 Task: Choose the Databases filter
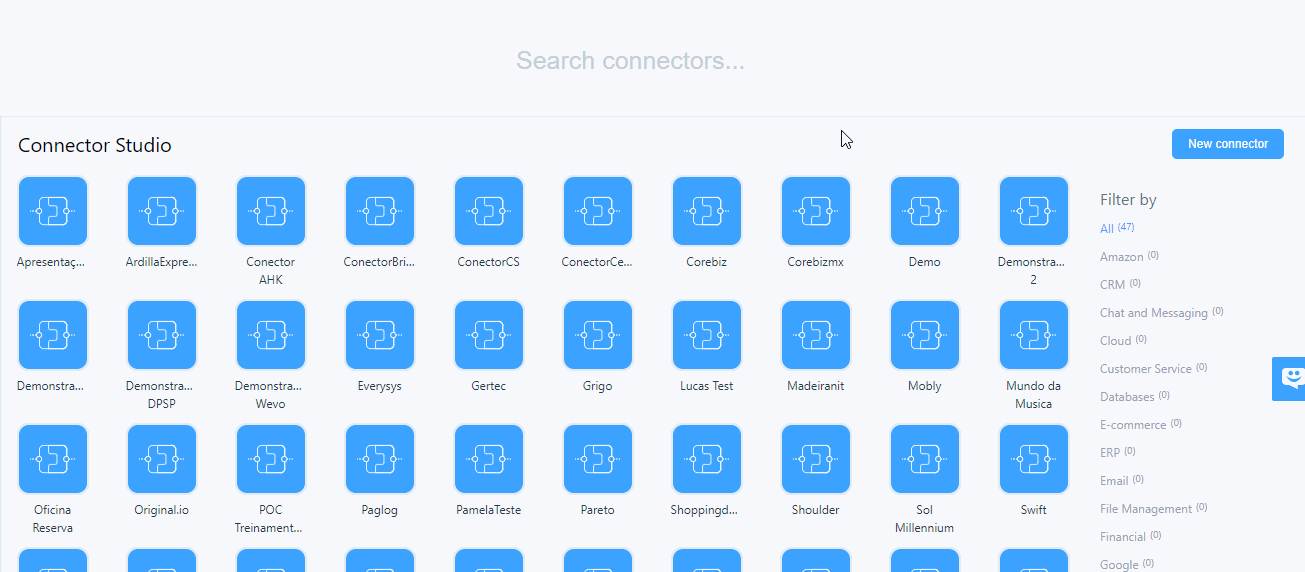(x=1126, y=397)
